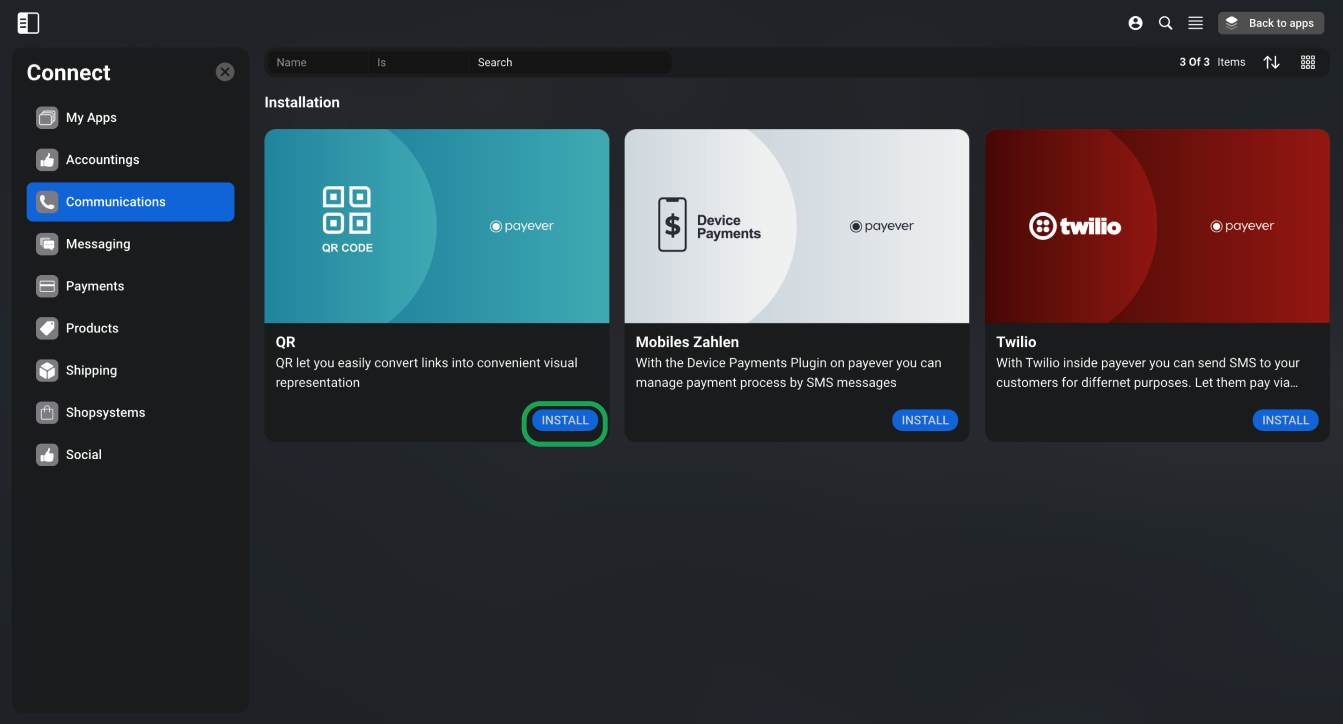The image size is (1343, 724).
Task: Click the Connect sidebar heading
Action: point(69,72)
